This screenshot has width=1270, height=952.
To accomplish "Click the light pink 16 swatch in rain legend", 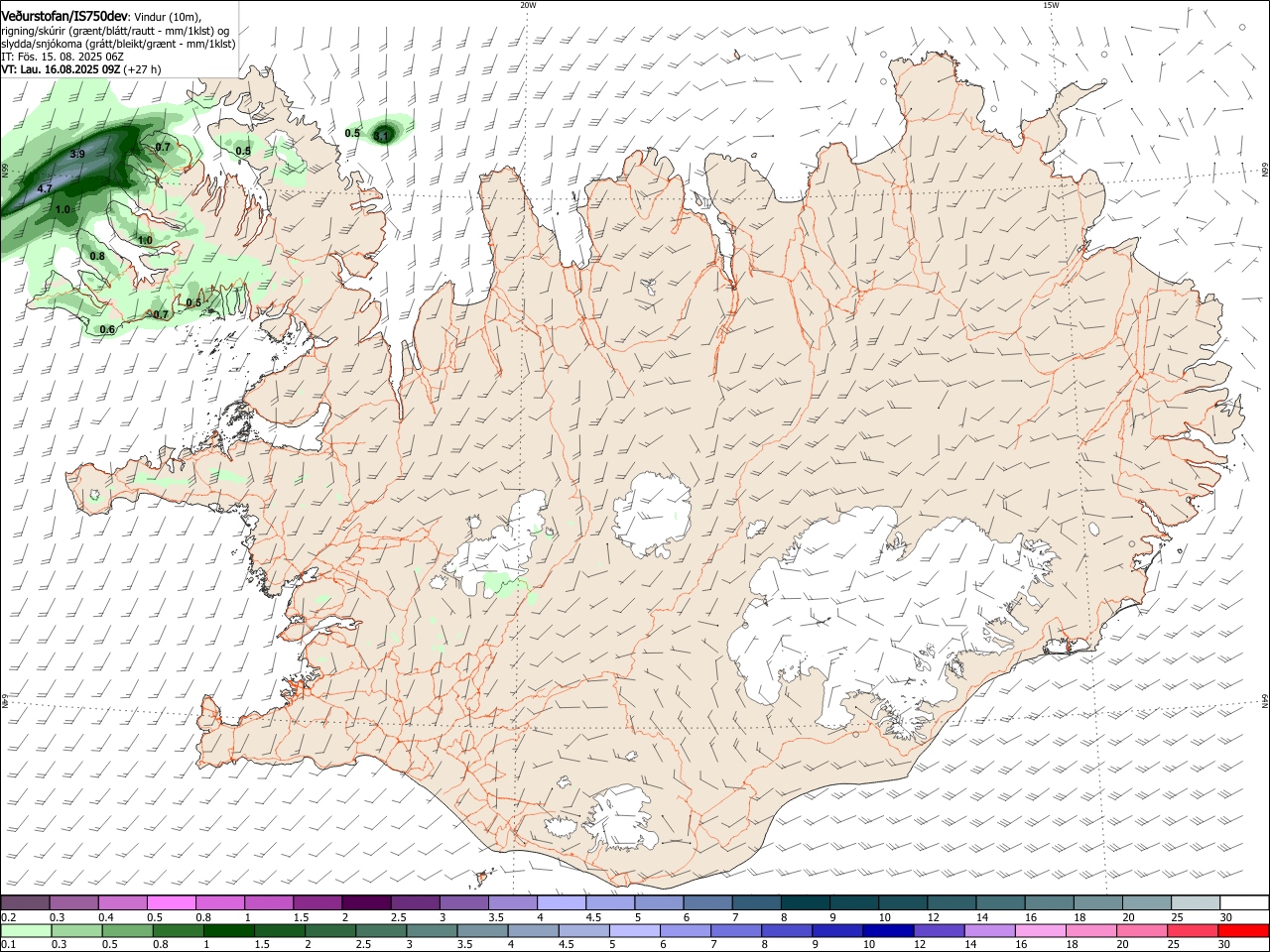I will 1040,931.
